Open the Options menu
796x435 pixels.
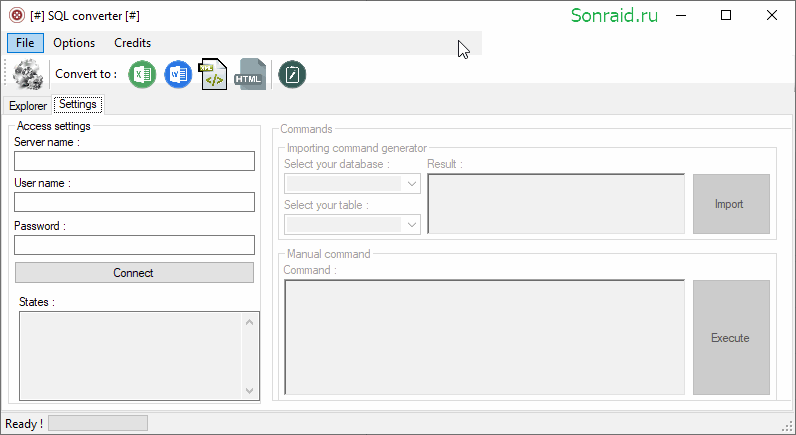pos(74,43)
